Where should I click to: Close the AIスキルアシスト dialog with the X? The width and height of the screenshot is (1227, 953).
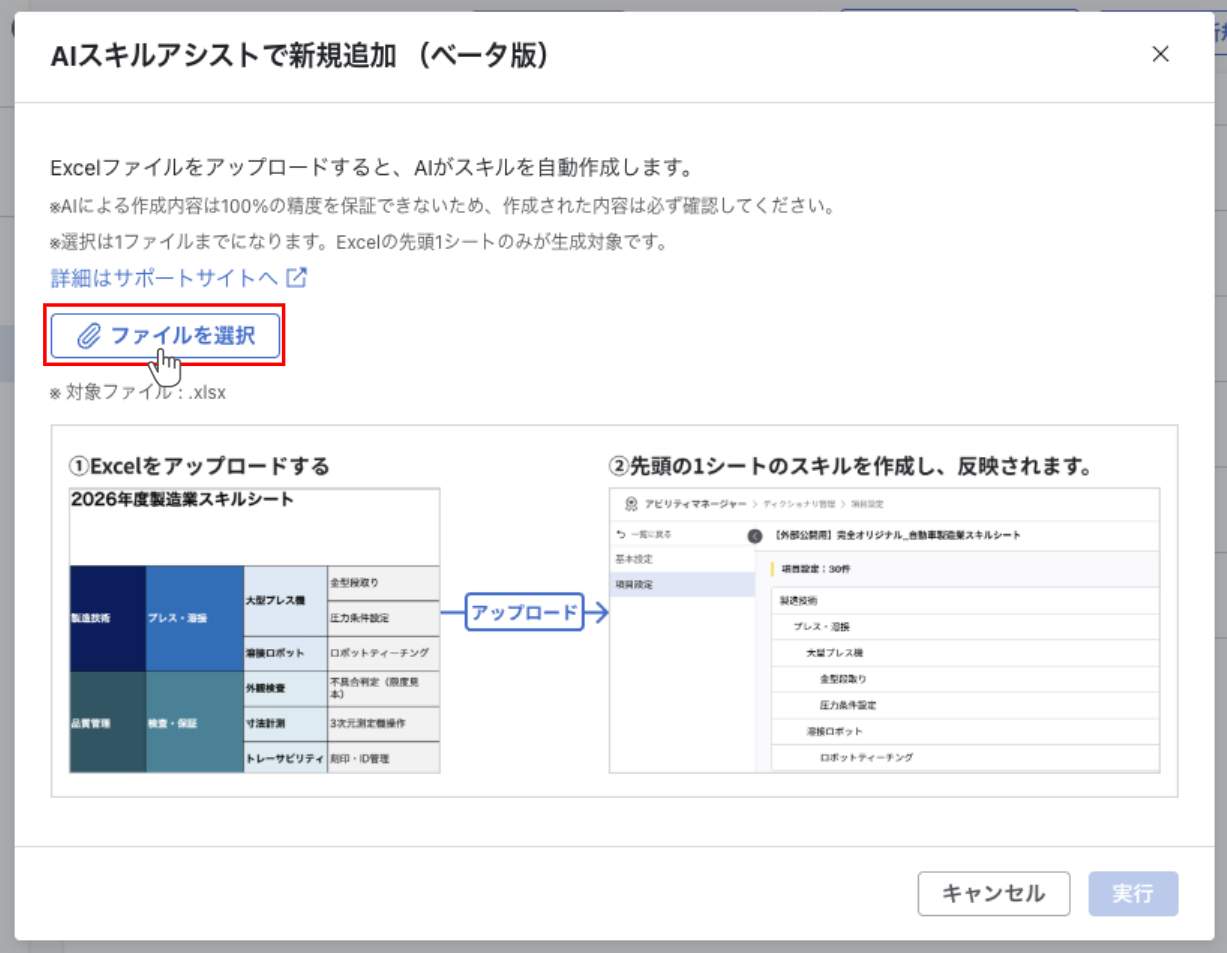pyautogui.click(x=1160, y=55)
